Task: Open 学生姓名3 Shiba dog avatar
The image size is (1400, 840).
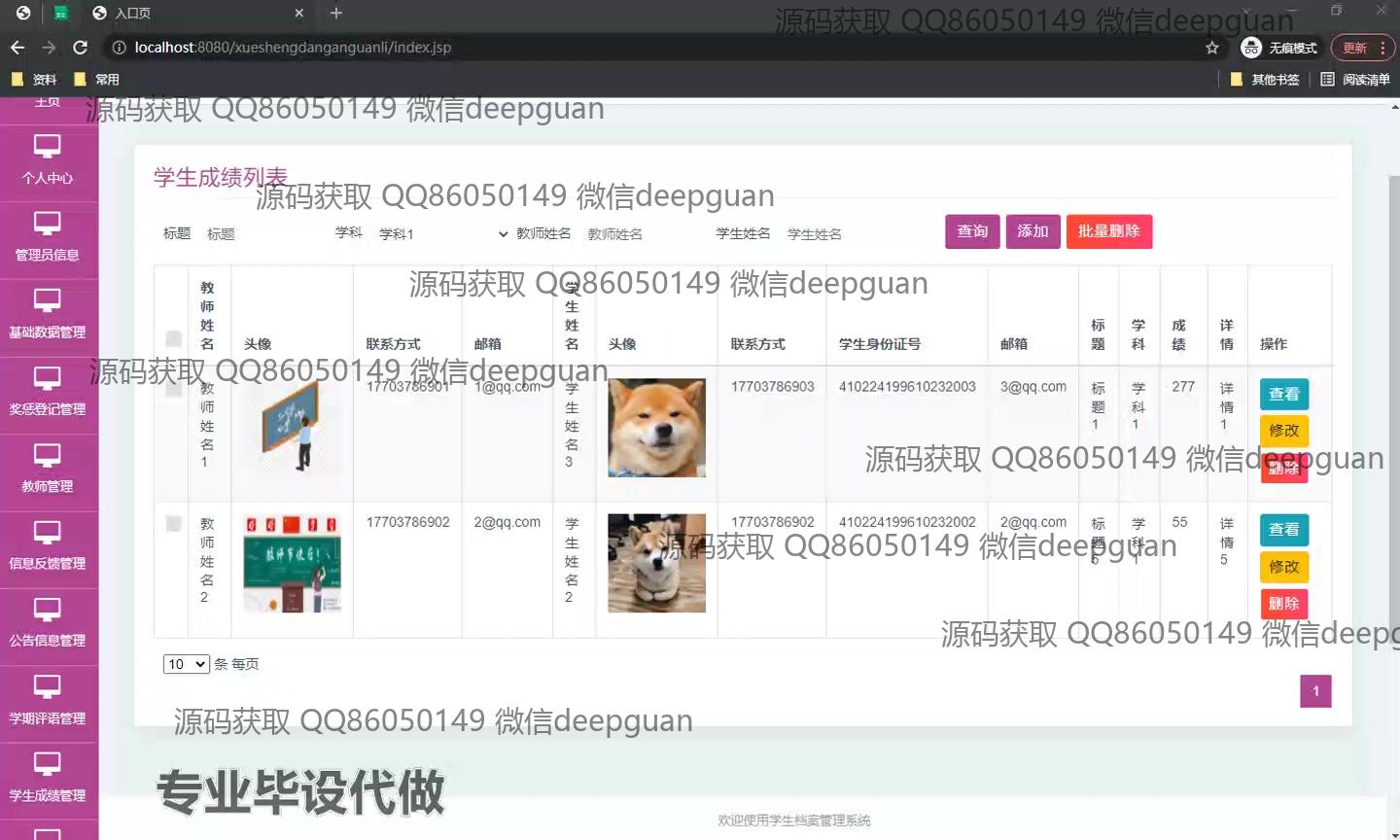Action: point(656,428)
